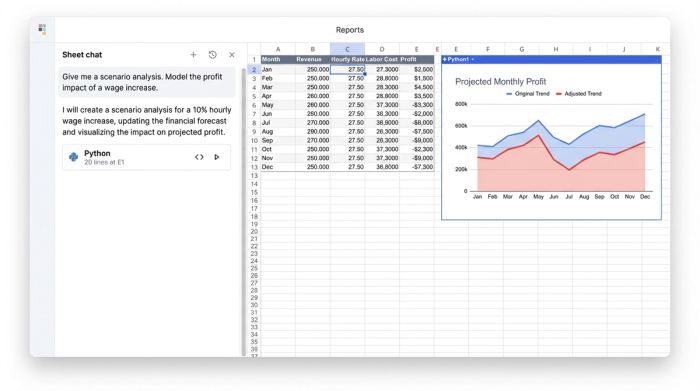Click the May peak on the chart

tap(538, 121)
